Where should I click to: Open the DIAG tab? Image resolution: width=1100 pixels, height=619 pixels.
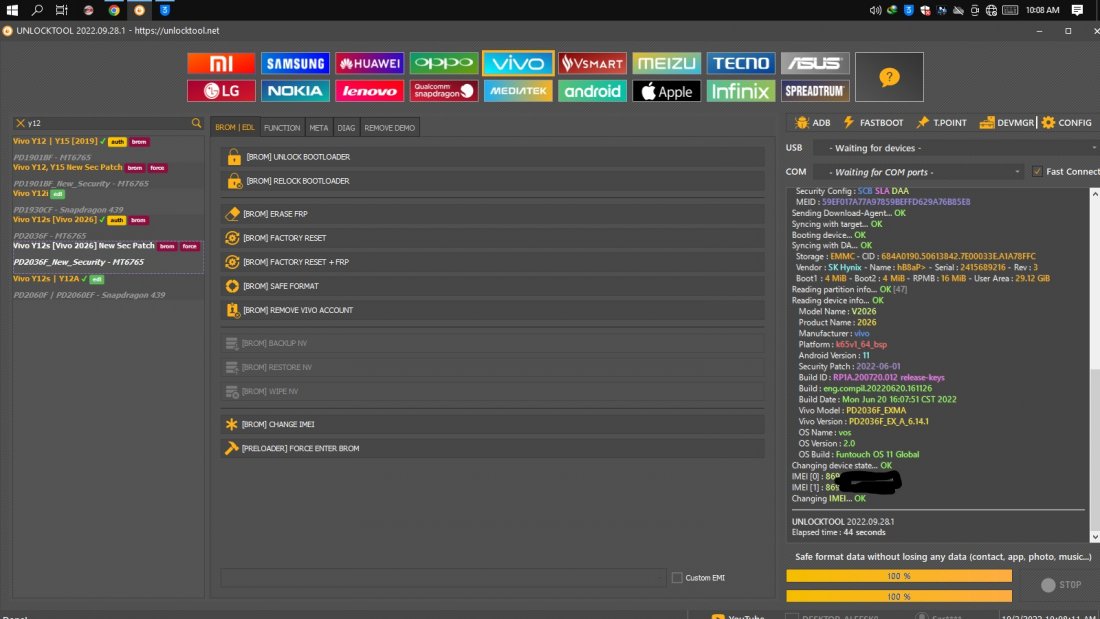click(347, 128)
